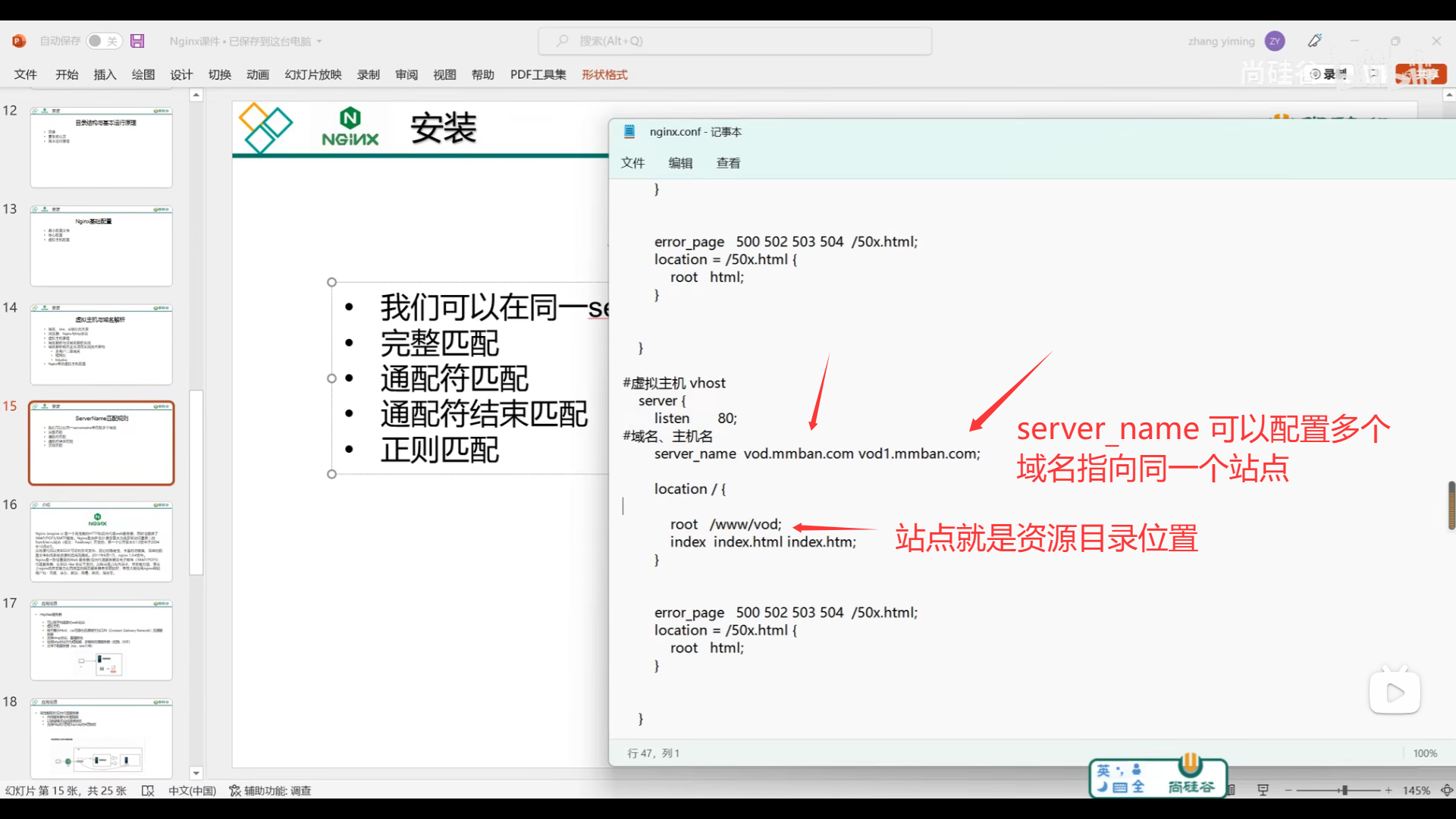Click the 中文(中国) language button
Screen dimensions: 1456x819
point(192,790)
